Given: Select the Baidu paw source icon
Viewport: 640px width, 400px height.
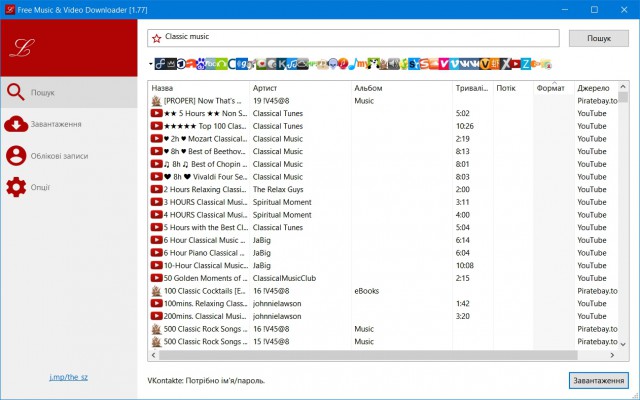Looking at the screenshot, I should (201, 64).
